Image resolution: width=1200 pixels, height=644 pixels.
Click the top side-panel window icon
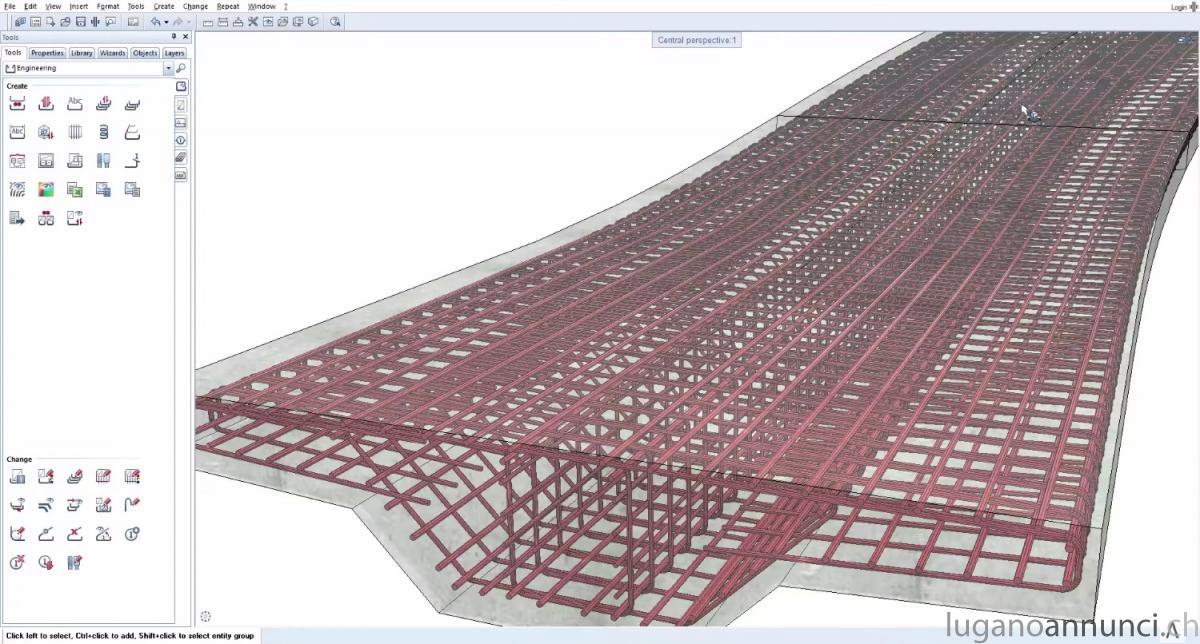[181, 86]
